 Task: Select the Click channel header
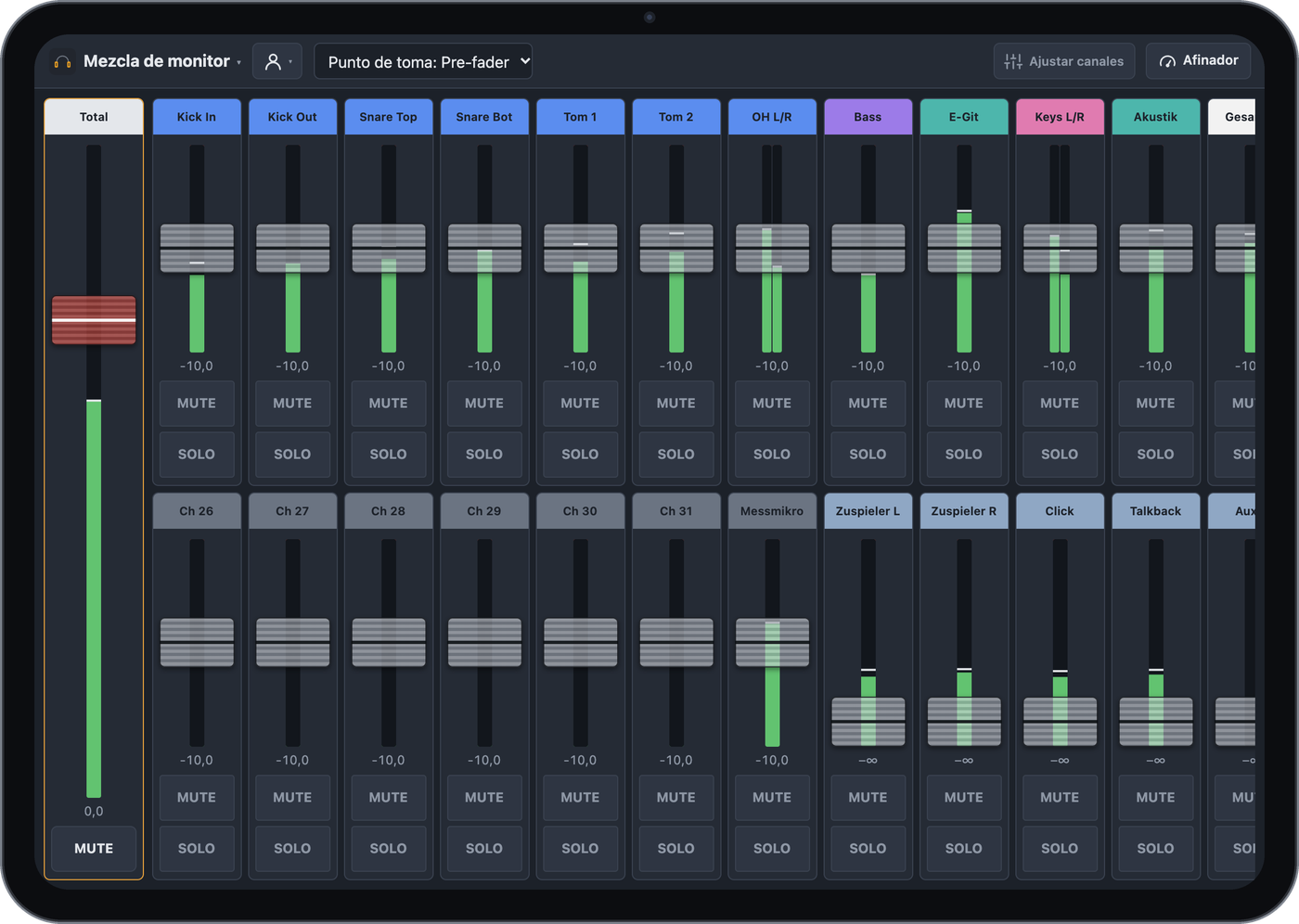pos(1060,511)
